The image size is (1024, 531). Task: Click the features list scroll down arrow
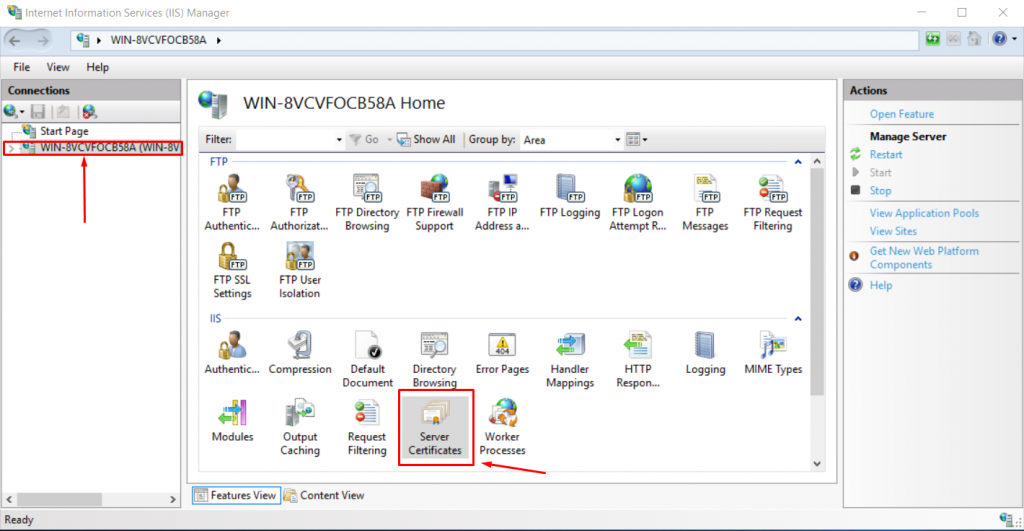click(817, 464)
